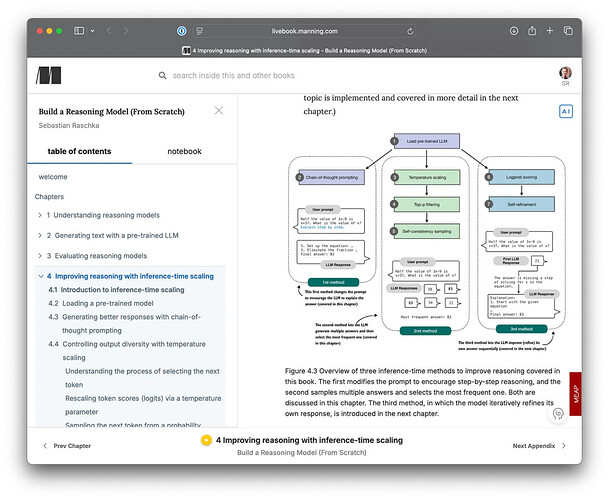
Task: Switch to the notebook tab
Action: (184, 151)
